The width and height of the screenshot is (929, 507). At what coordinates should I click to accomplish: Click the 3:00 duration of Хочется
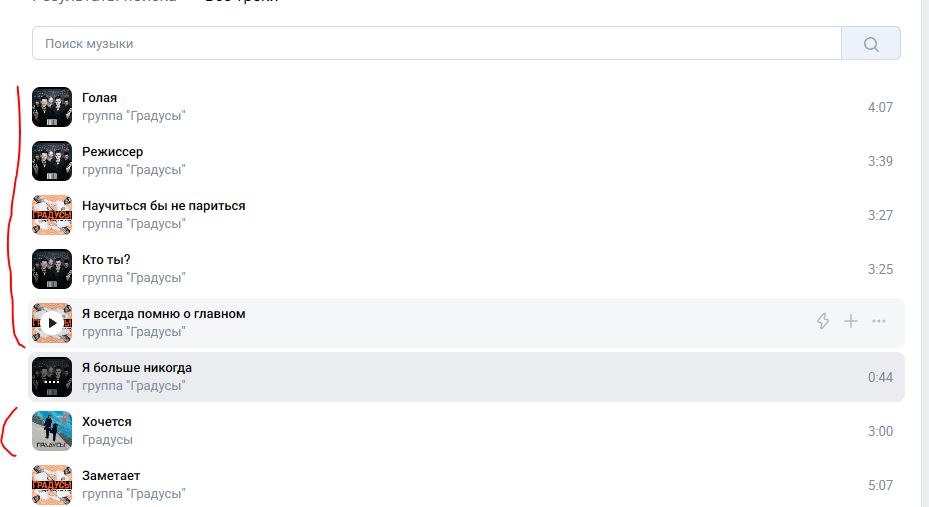pyautogui.click(x=880, y=431)
